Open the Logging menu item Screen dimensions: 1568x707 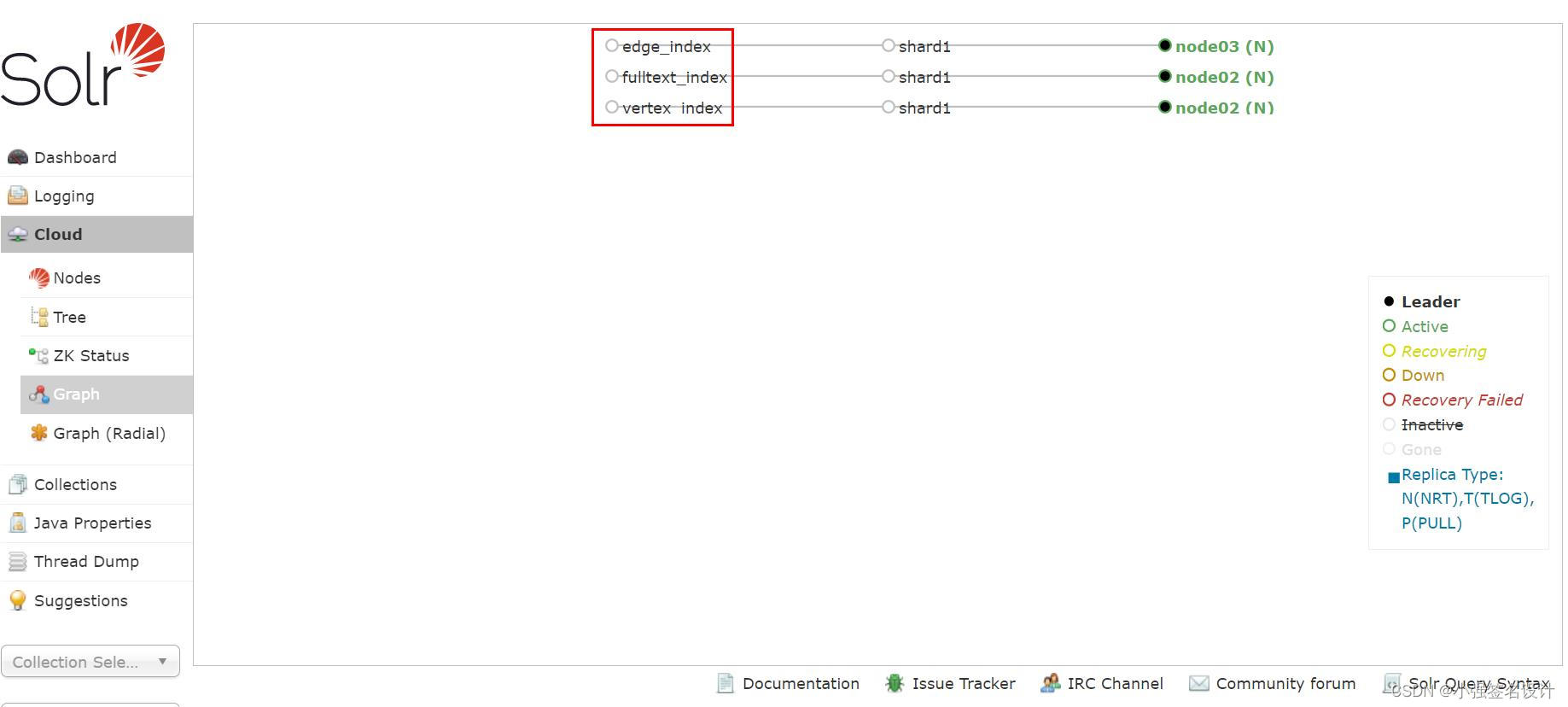96,196
